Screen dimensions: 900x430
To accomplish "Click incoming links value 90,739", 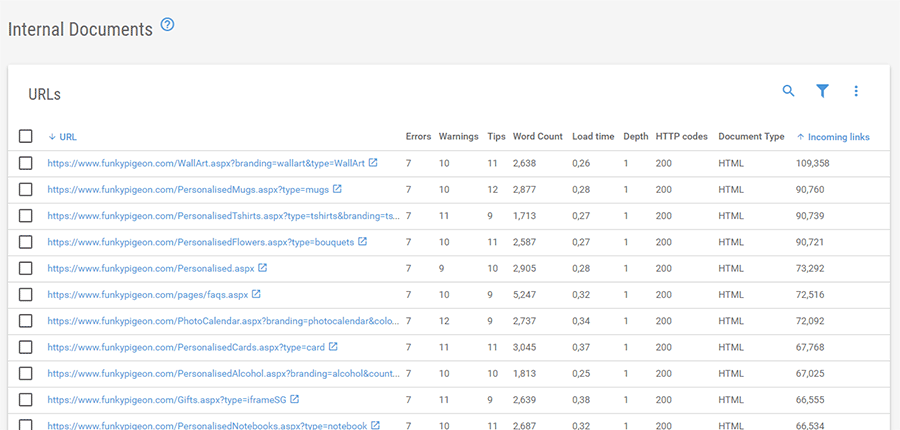I will coord(809,216).
